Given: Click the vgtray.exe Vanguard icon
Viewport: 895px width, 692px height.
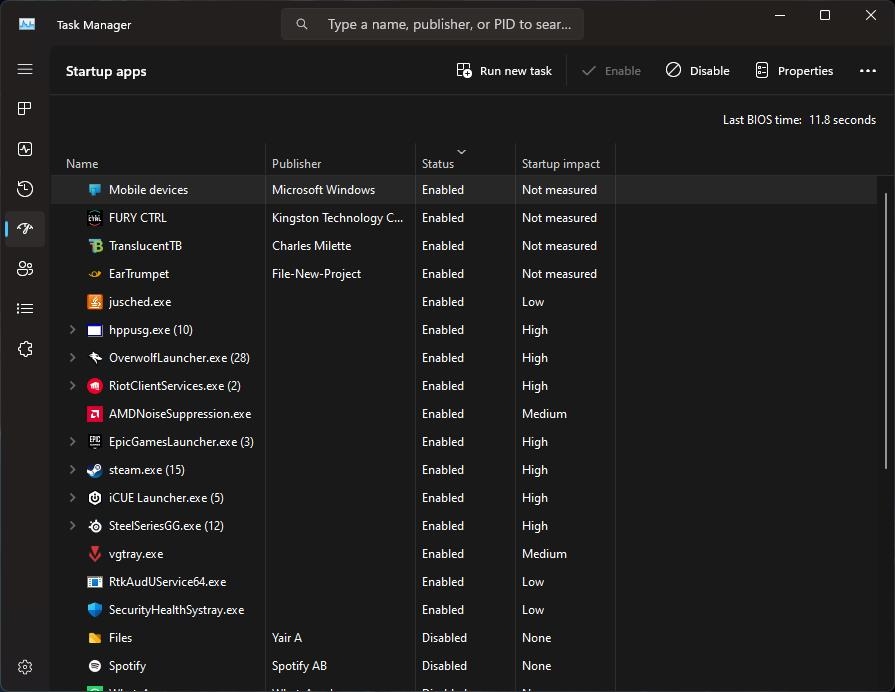Looking at the screenshot, I should (95, 554).
